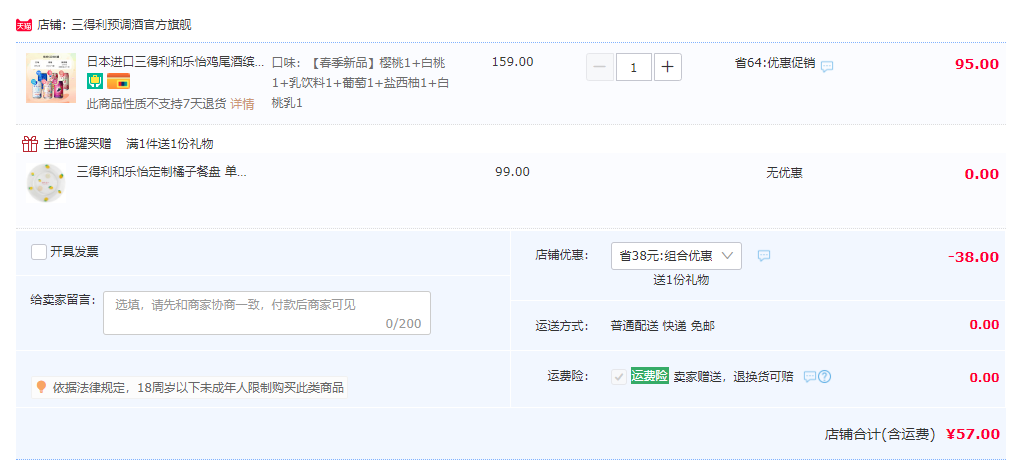Image resolution: width=1022 pixels, height=467 pixels.
Task: Click the 无优惠 text in the gift row
Action: pyautogui.click(x=784, y=173)
